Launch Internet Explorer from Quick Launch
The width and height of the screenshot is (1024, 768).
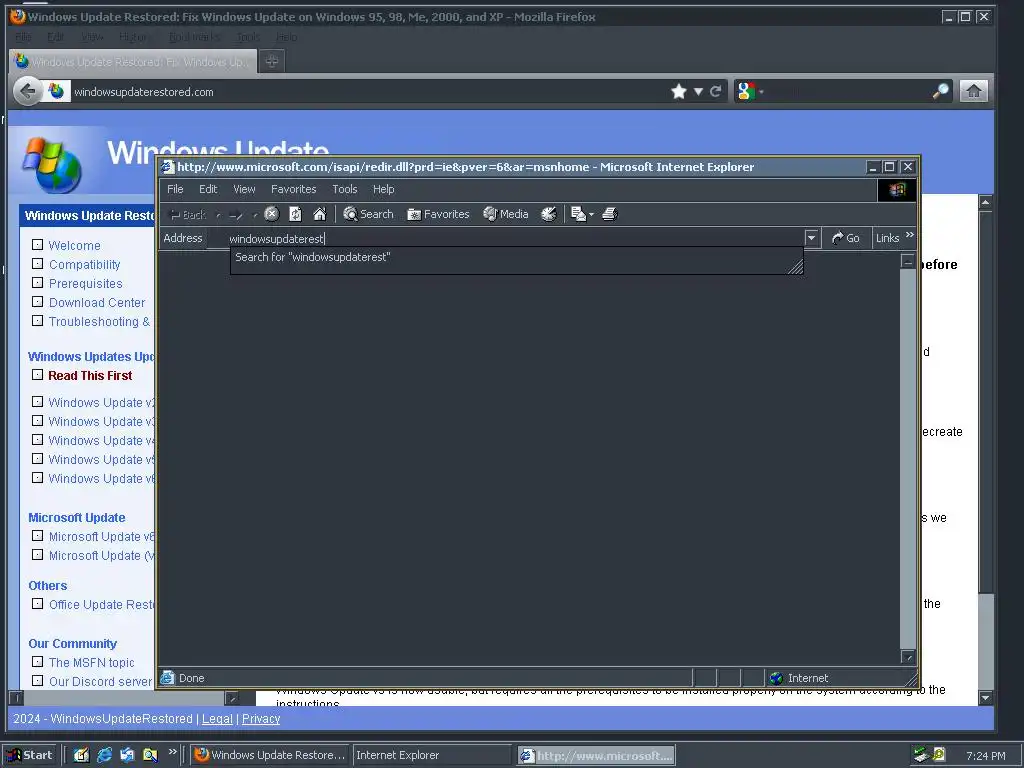click(104, 756)
